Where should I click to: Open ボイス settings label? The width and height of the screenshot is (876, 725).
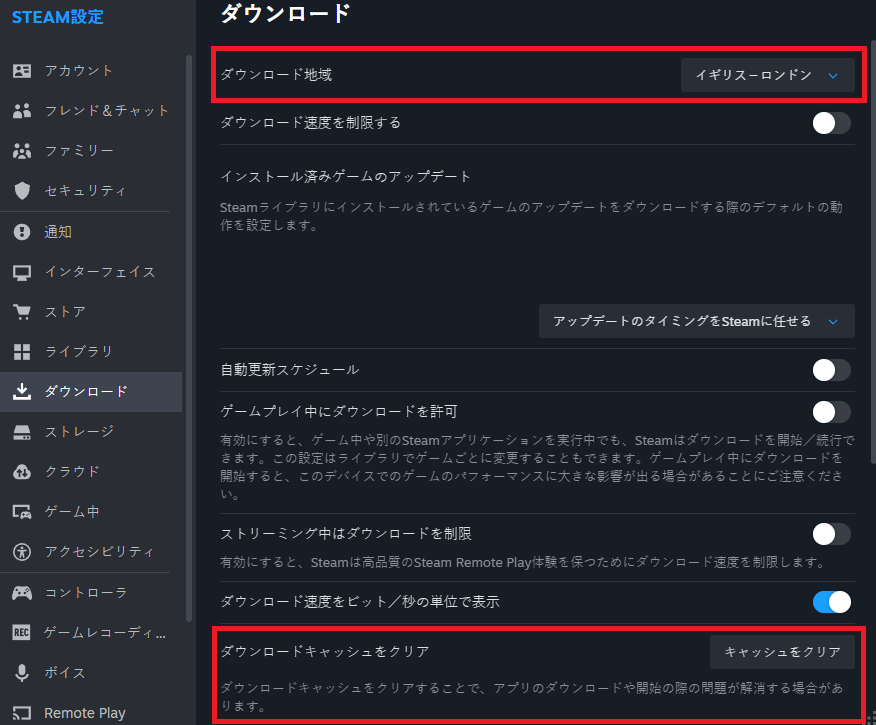pos(65,672)
